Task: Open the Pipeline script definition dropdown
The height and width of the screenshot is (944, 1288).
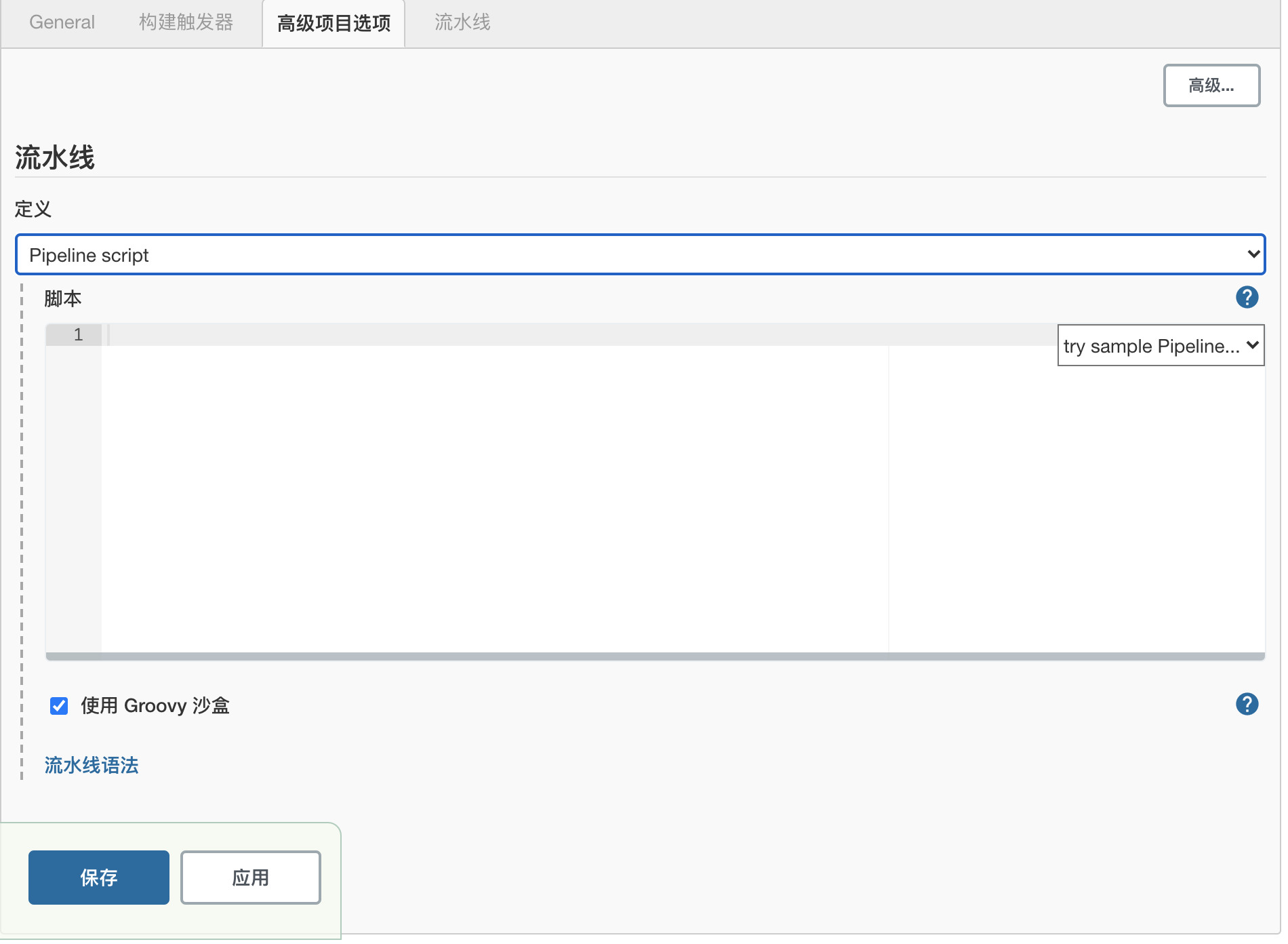Action: click(640, 254)
